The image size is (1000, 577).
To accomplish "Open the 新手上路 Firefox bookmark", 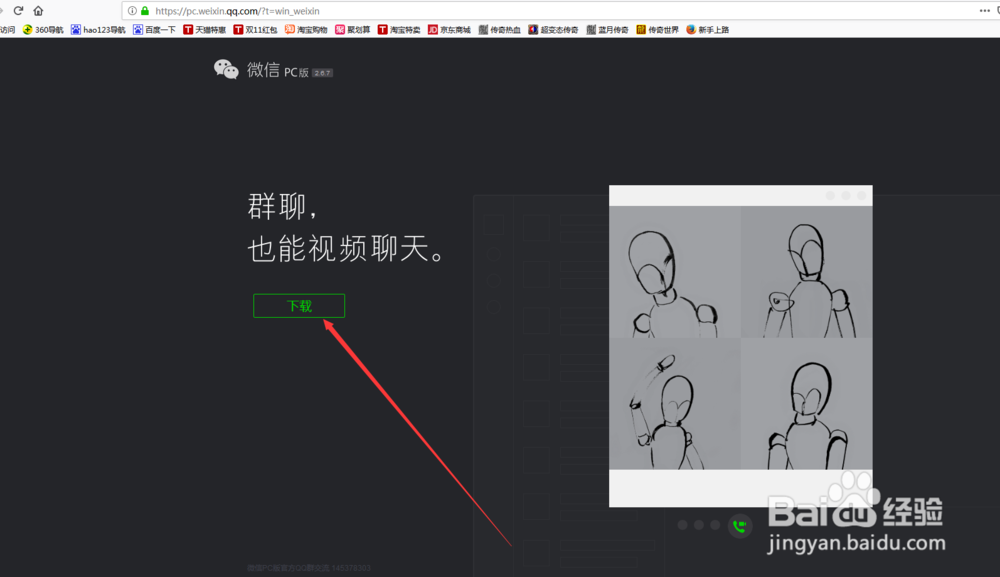I will 707,29.
